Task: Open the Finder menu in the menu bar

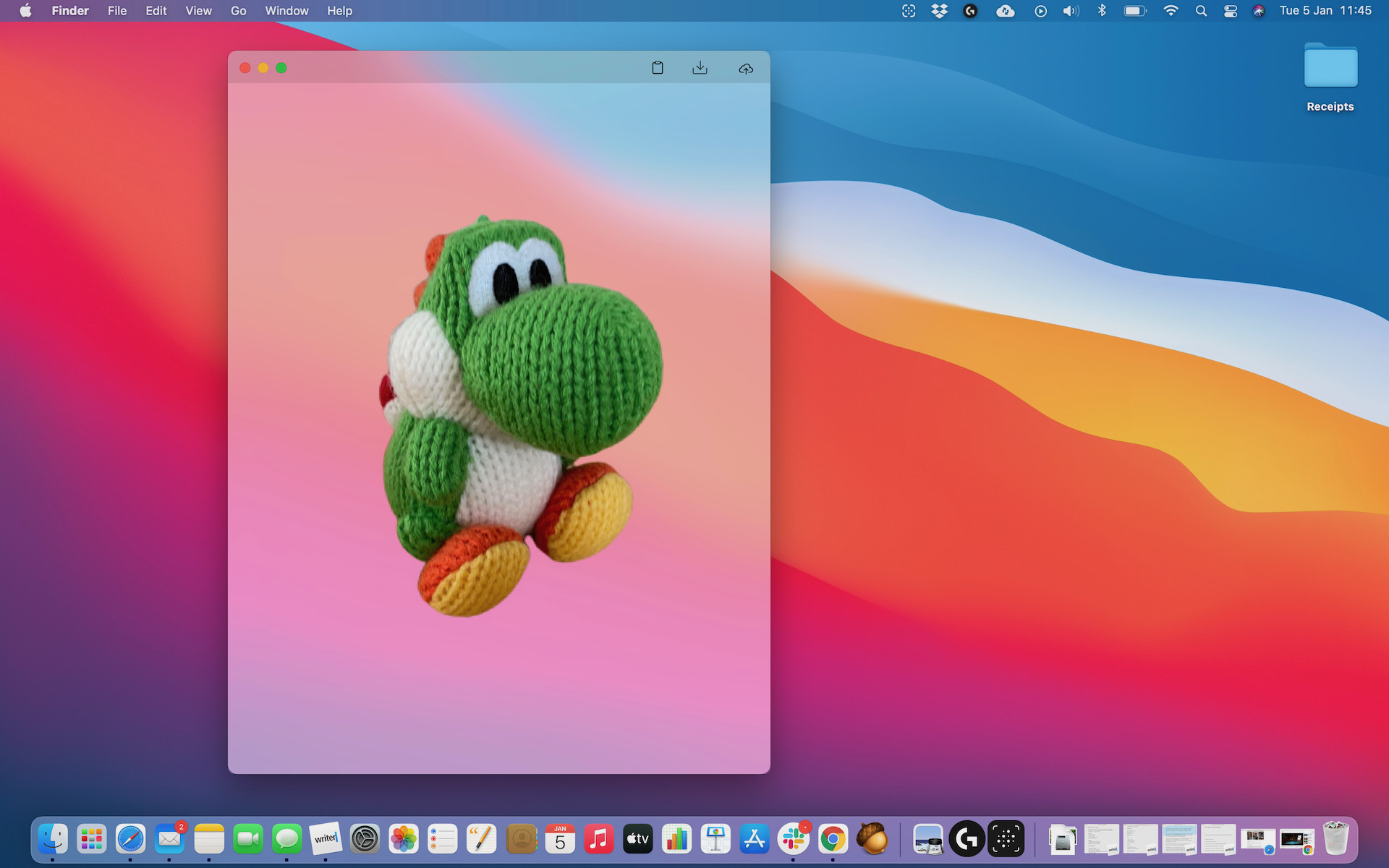Action: pyautogui.click(x=70, y=11)
